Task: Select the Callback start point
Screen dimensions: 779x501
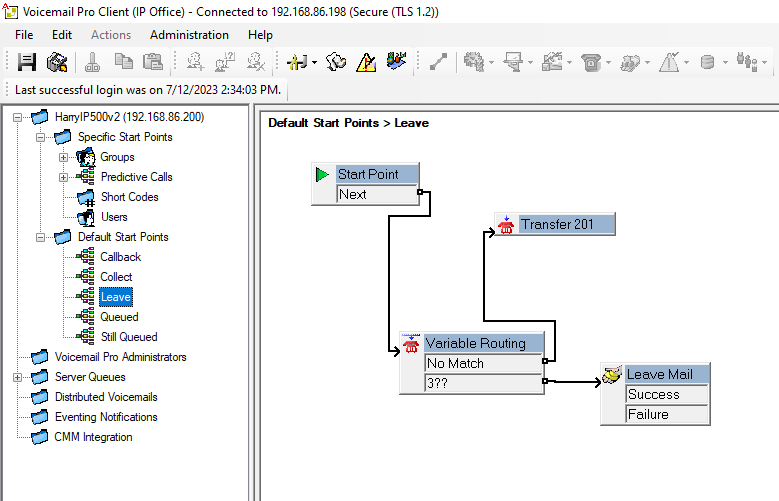Action: (121, 257)
